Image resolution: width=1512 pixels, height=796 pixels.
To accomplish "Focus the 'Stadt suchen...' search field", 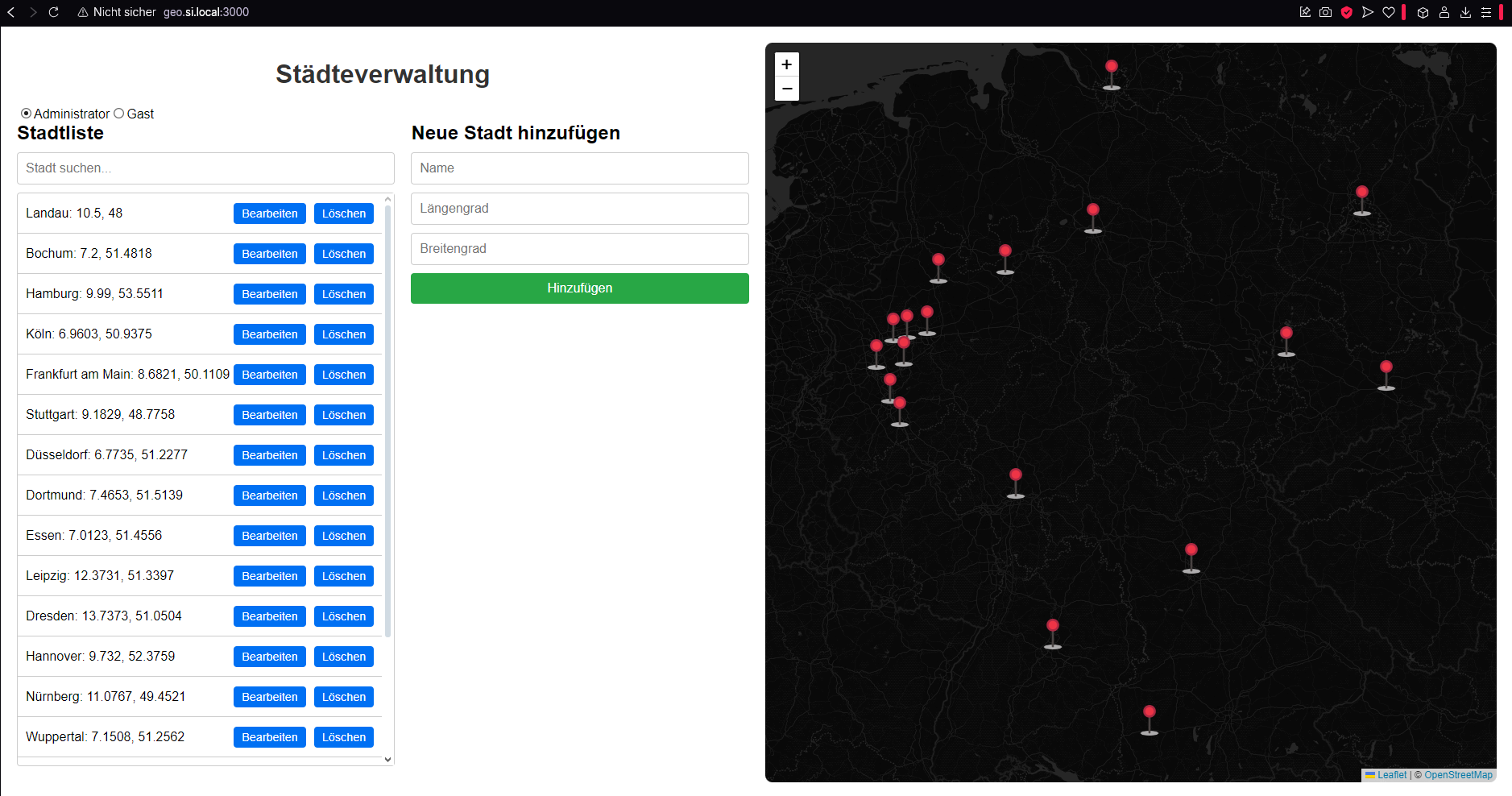I will pyautogui.click(x=205, y=168).
